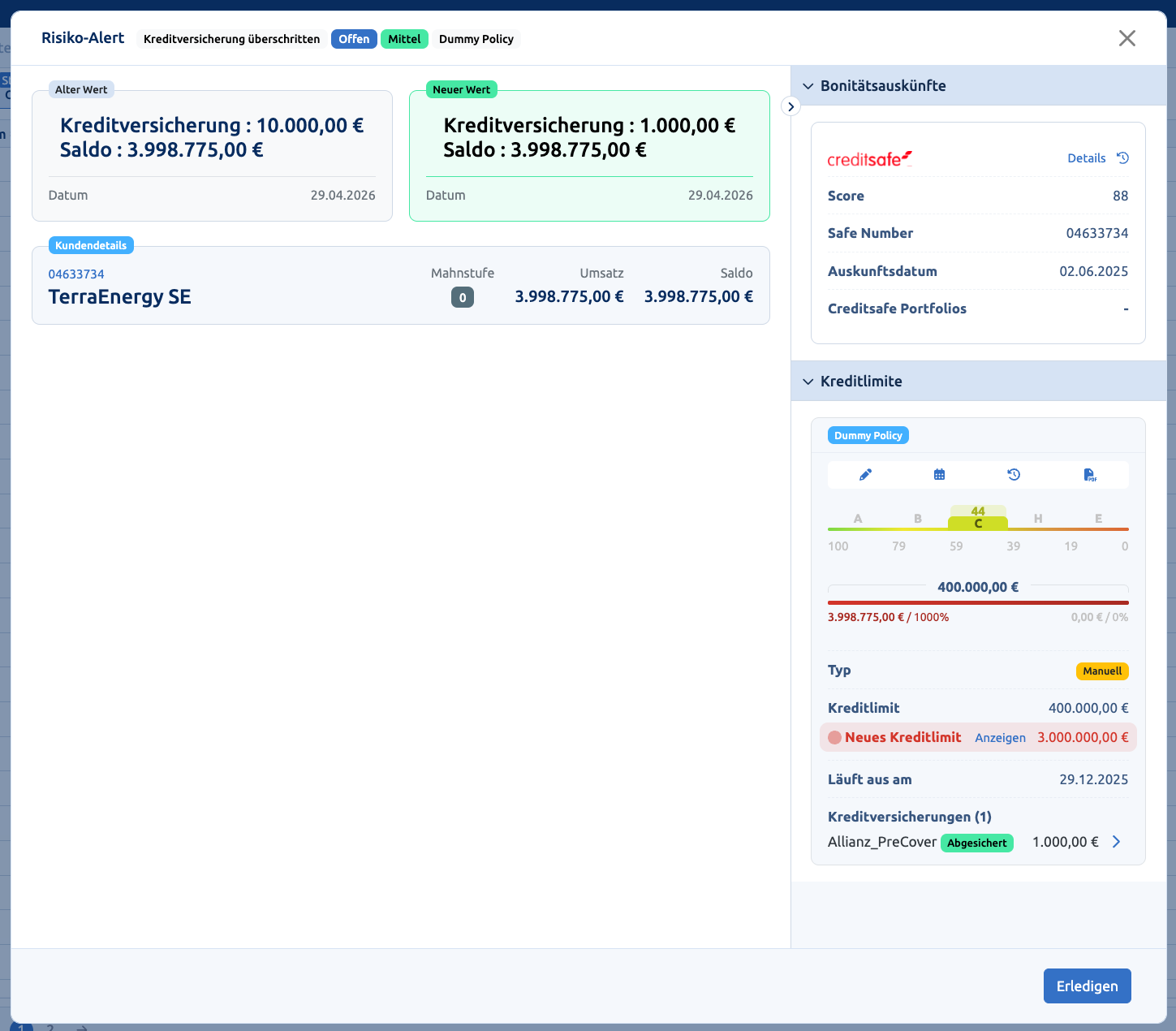Click the Dummy Policy tag in header
The image size is (1176, 1031).
476,39
